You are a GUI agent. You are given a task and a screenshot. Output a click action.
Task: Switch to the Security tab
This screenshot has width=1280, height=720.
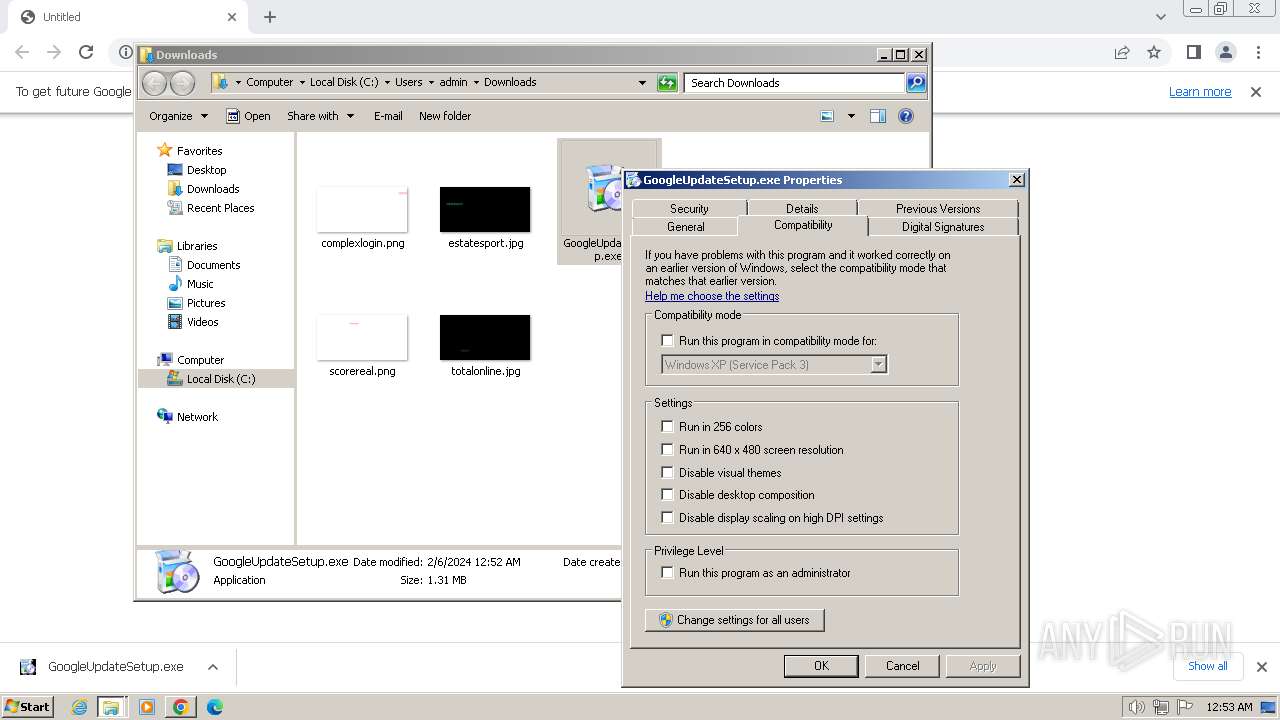pos(689,208)
